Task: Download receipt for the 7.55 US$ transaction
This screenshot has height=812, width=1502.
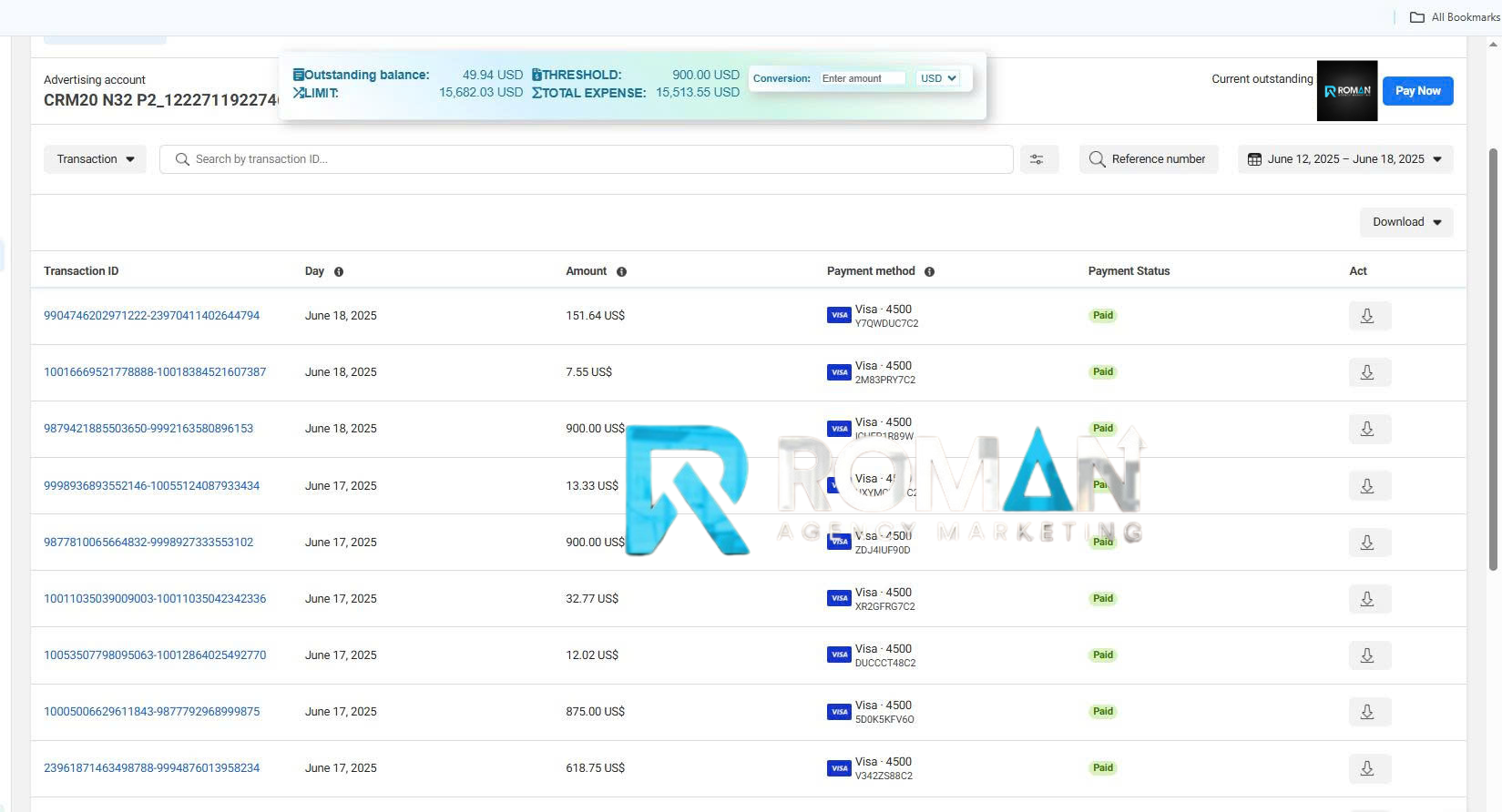Action: [x=1368, y=372]
